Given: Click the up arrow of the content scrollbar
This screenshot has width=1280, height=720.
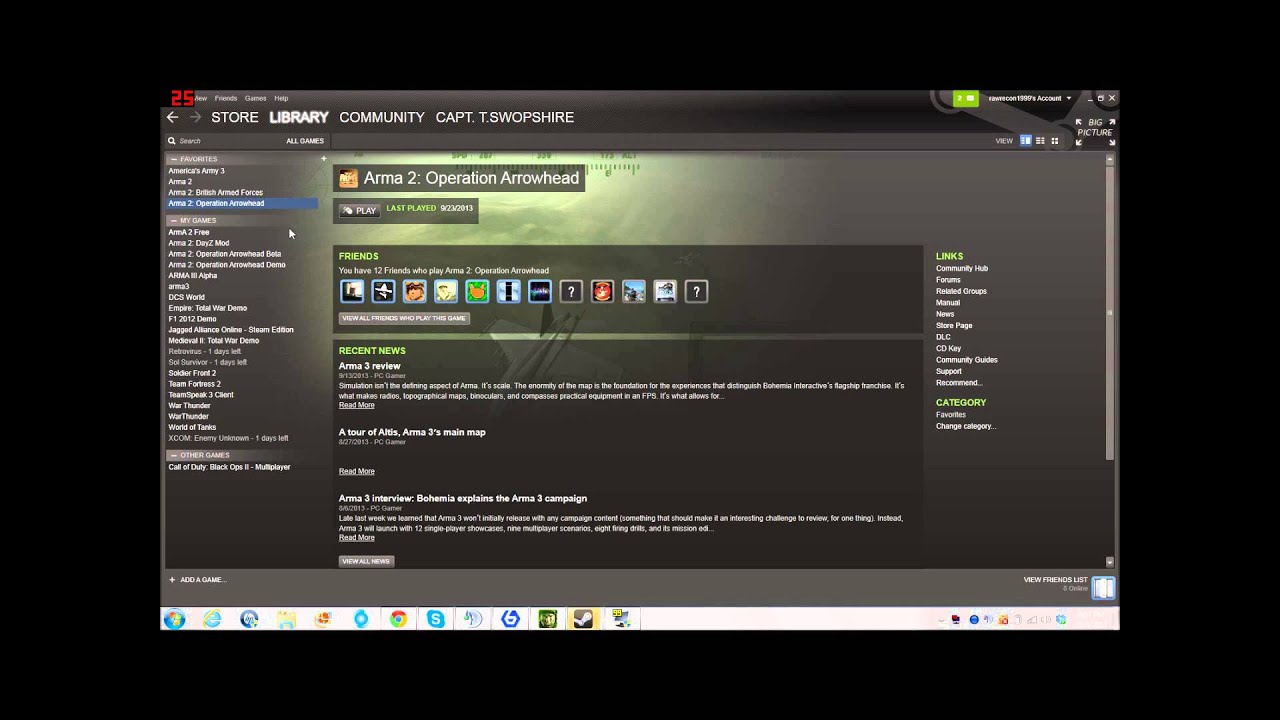Looking at the screenshot, I should point(1110,159).
